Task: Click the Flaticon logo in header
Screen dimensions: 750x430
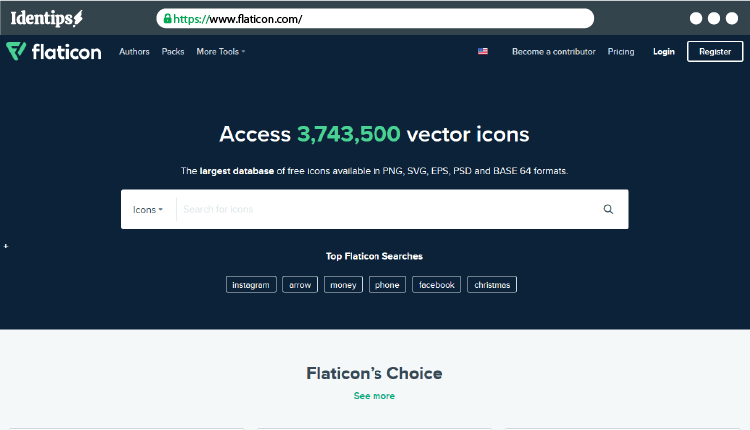Action: tap(54, 52)
